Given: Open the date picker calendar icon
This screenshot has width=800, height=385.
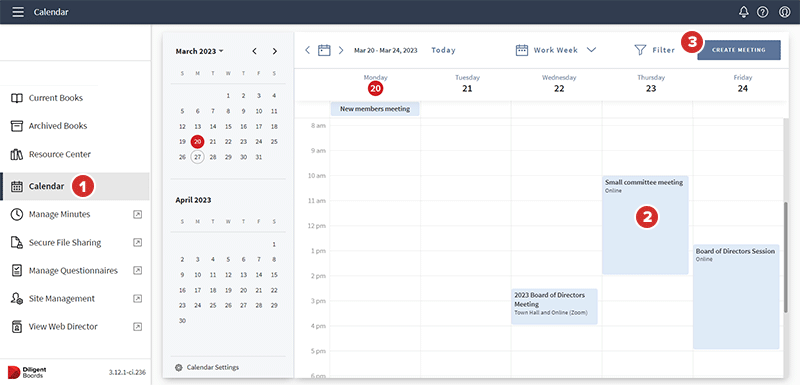Looking at the screenshot, I should pyautogui.click(x=324, y=50).
